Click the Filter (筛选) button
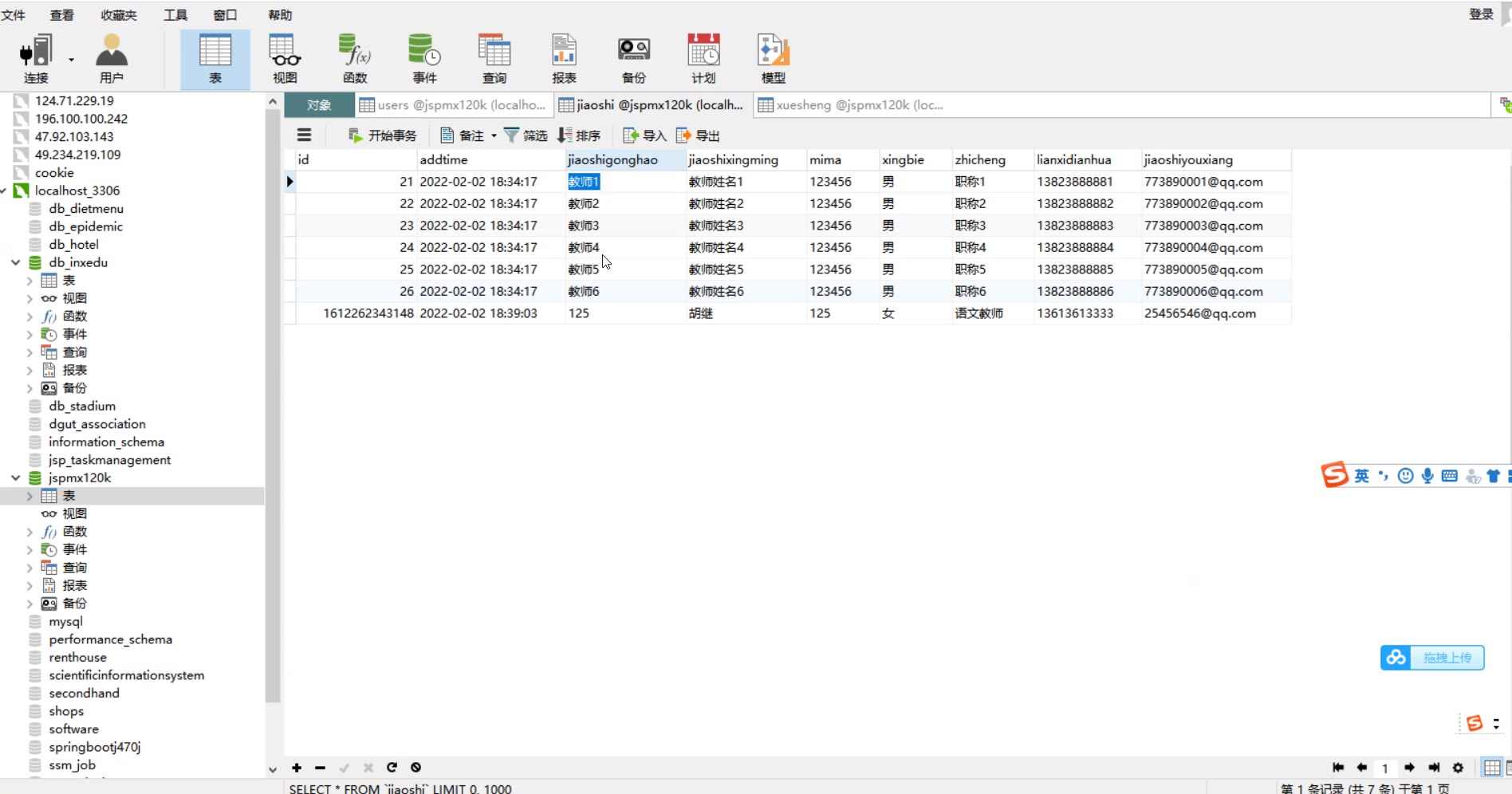Image resolution: width=1512 pixels, height=794 pixels. point(526,136)
